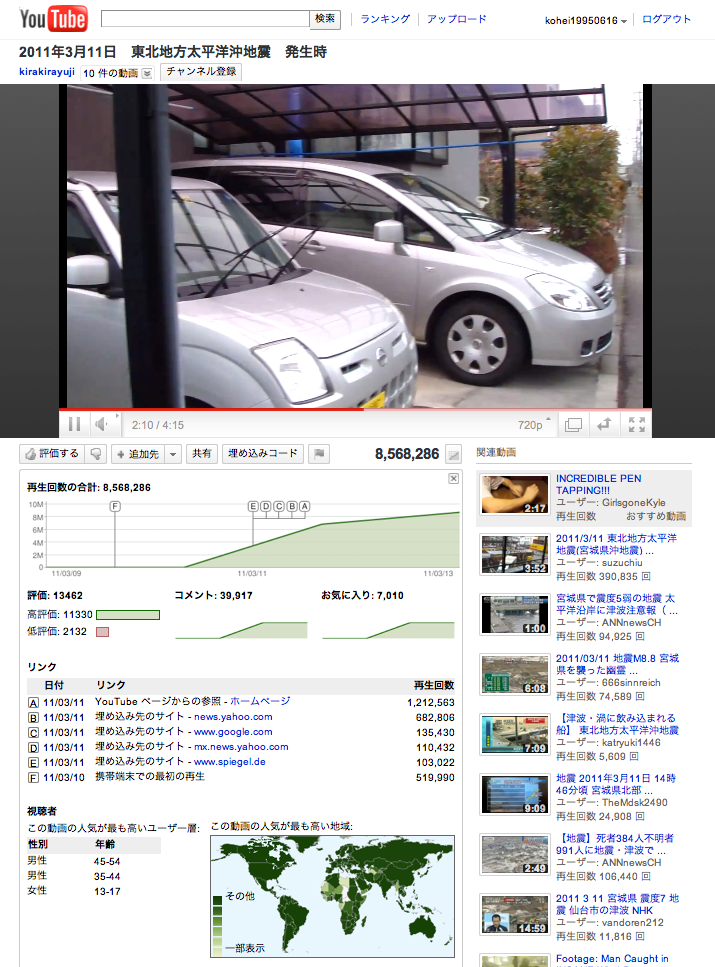Flag the video as inappropriate

[319, 454]
